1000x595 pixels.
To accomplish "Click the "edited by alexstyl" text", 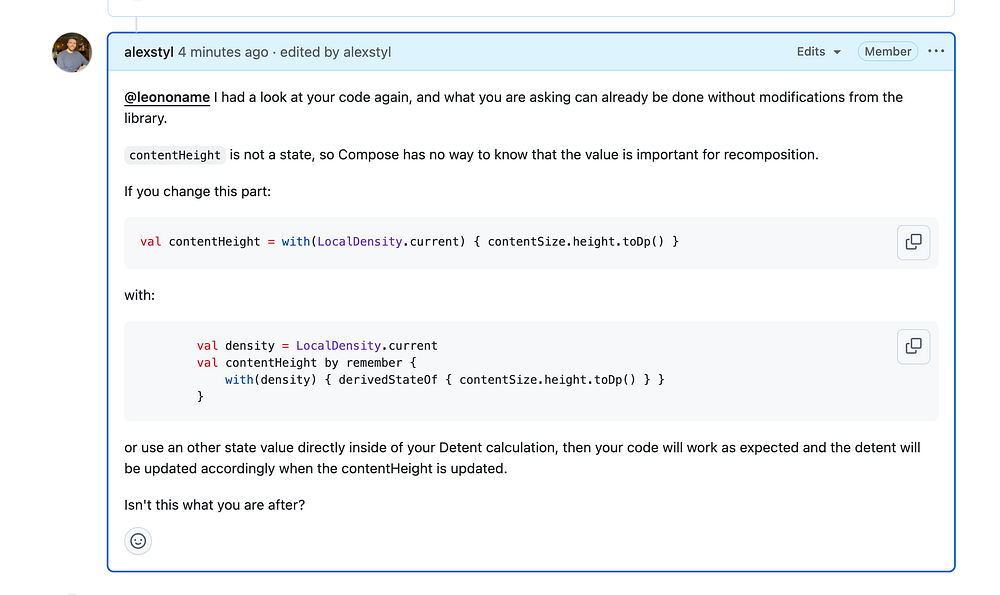I will [x=335, y=52].
